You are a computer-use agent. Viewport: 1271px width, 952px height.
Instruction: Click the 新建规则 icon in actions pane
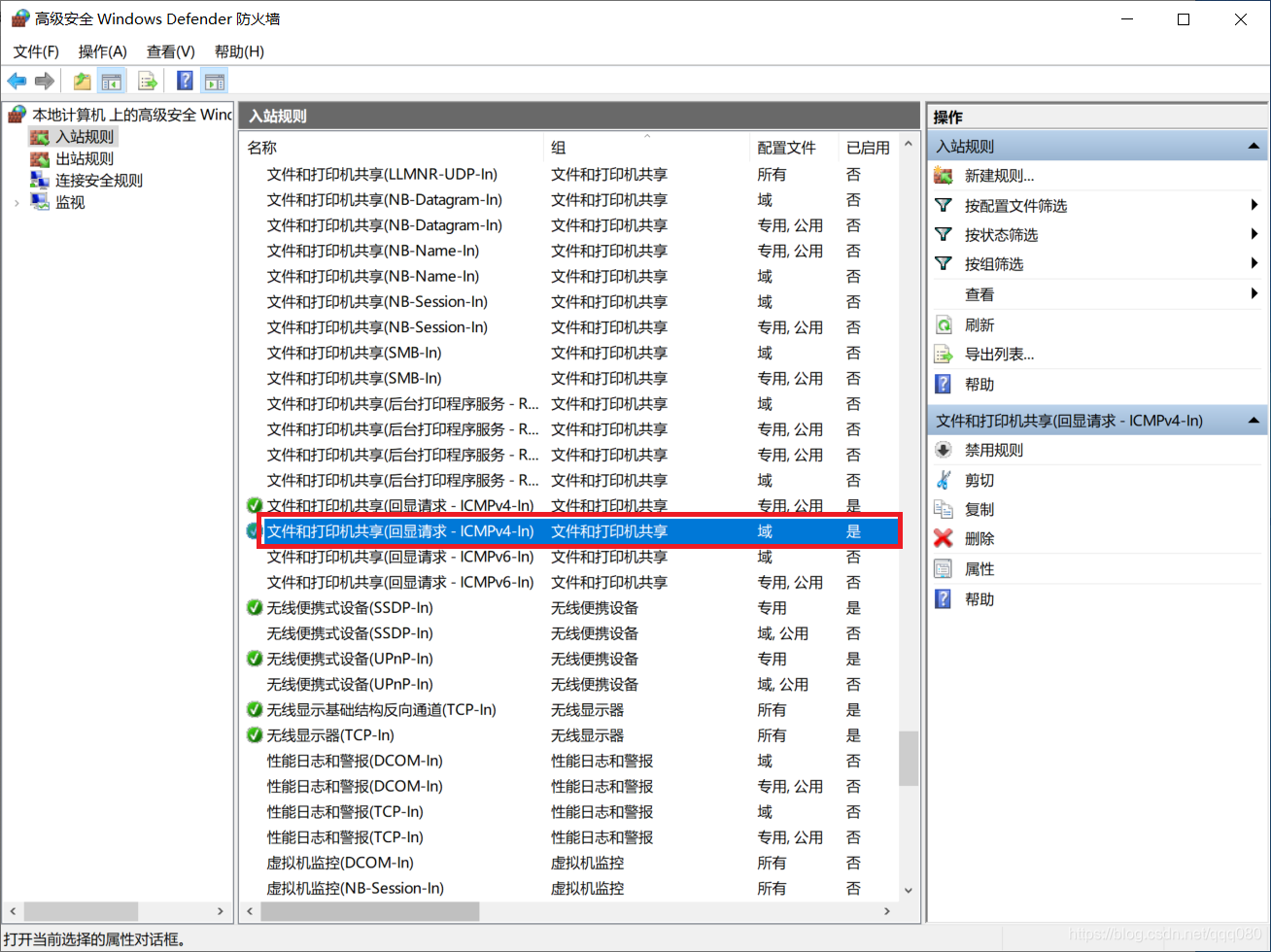point(944,176)
